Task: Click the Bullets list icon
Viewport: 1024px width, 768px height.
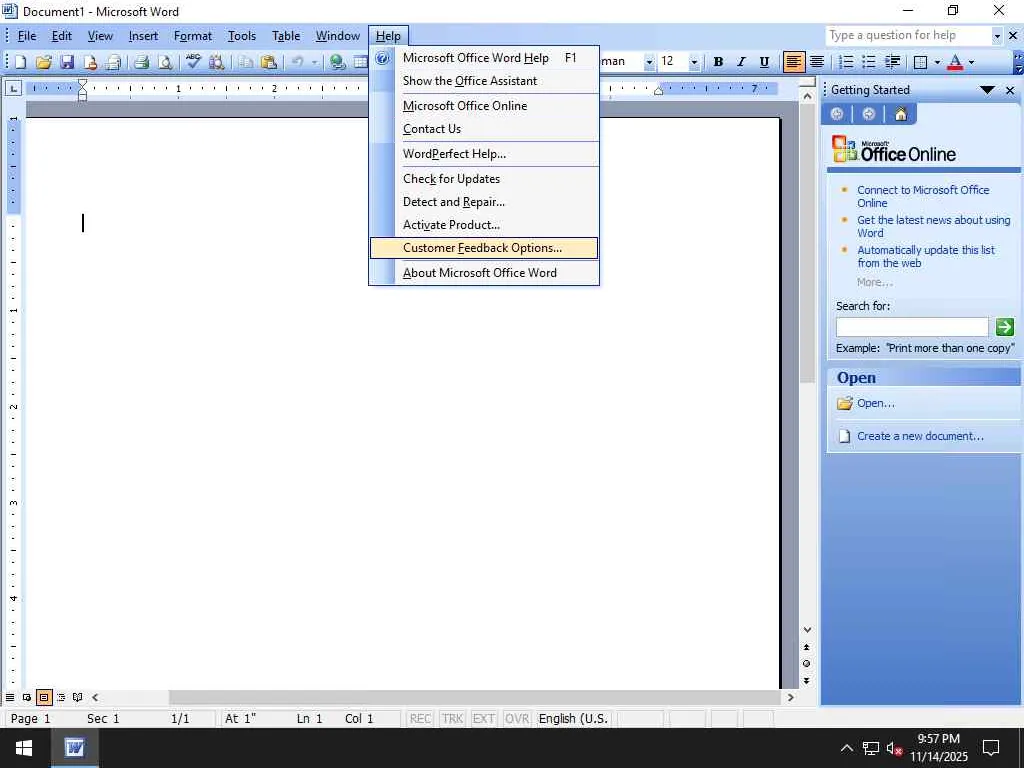Action: (869, 62)
